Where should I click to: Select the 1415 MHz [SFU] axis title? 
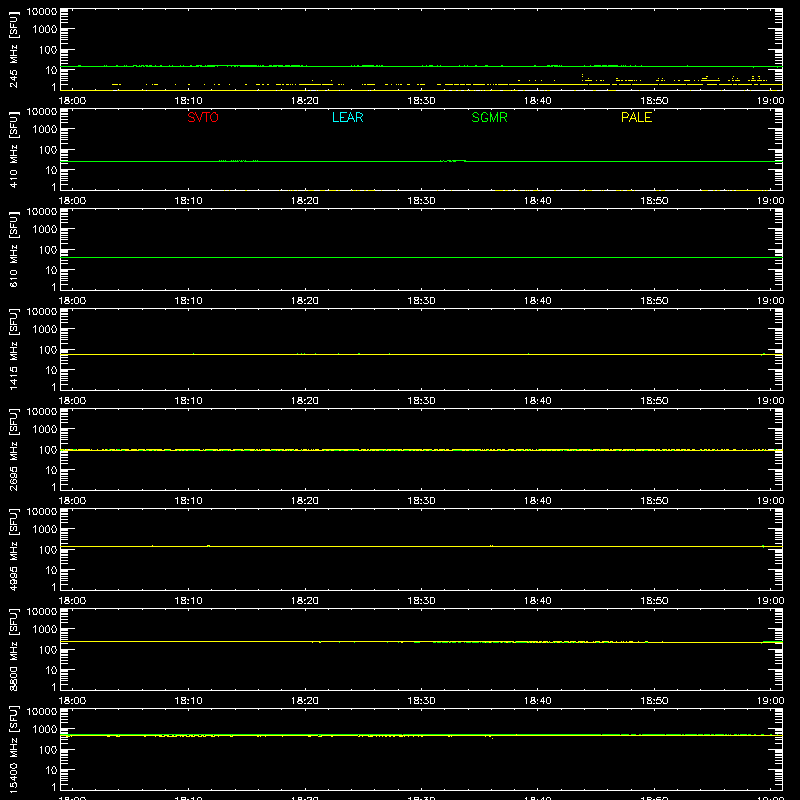point(13,349)
